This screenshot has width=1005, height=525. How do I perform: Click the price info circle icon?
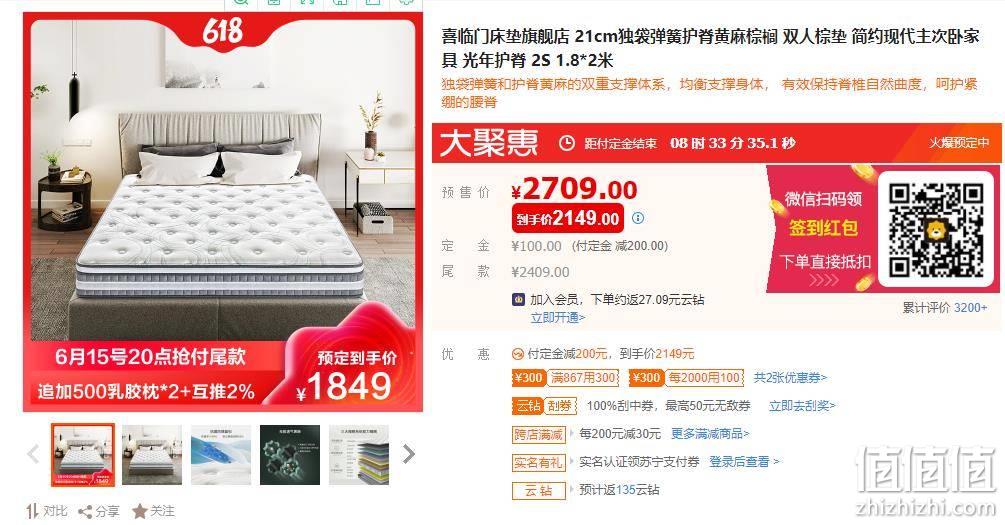pyautogui.click(x=638, y=218)
